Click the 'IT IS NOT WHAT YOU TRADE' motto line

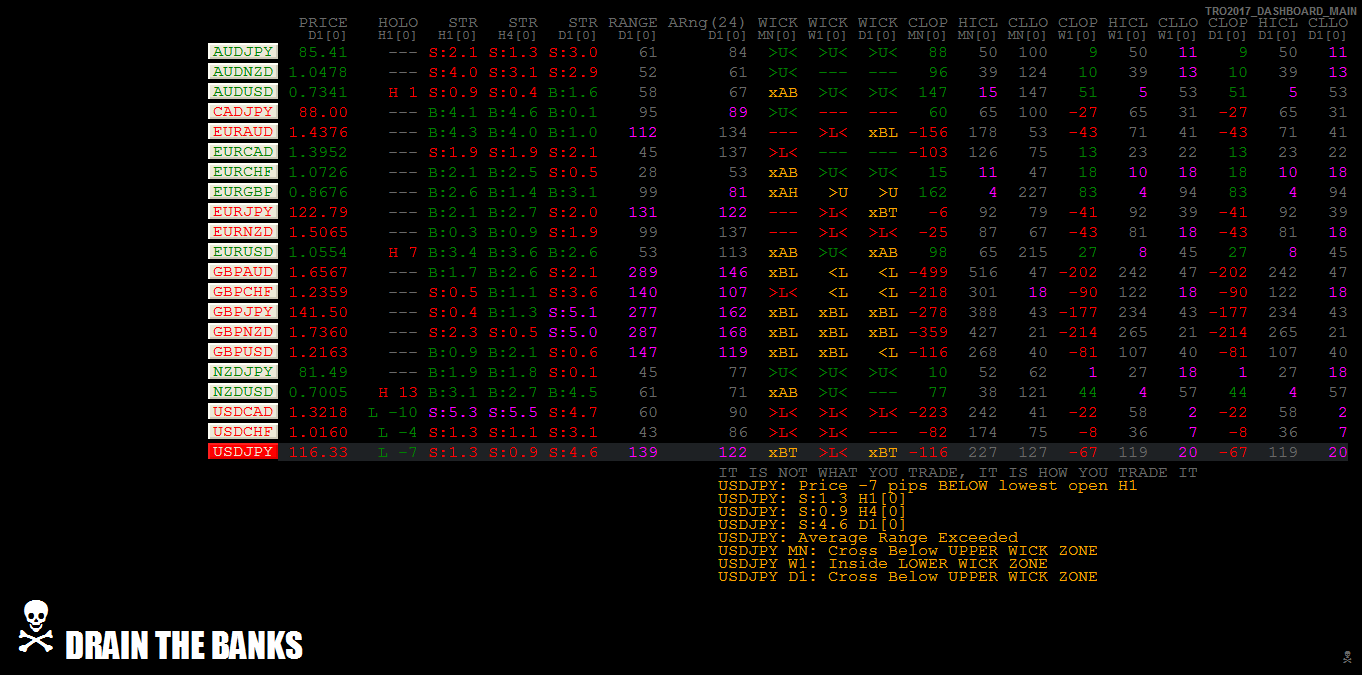[958, 472]
